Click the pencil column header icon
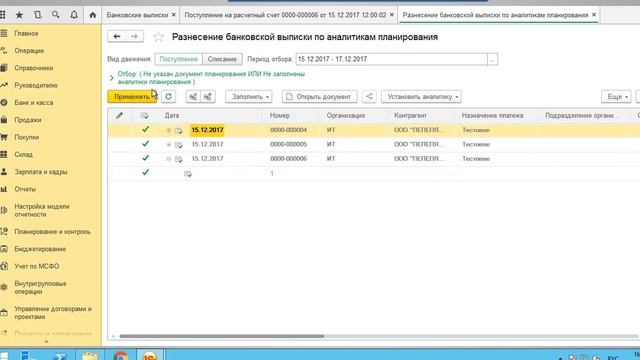640x360 pixels. point(119,116)
